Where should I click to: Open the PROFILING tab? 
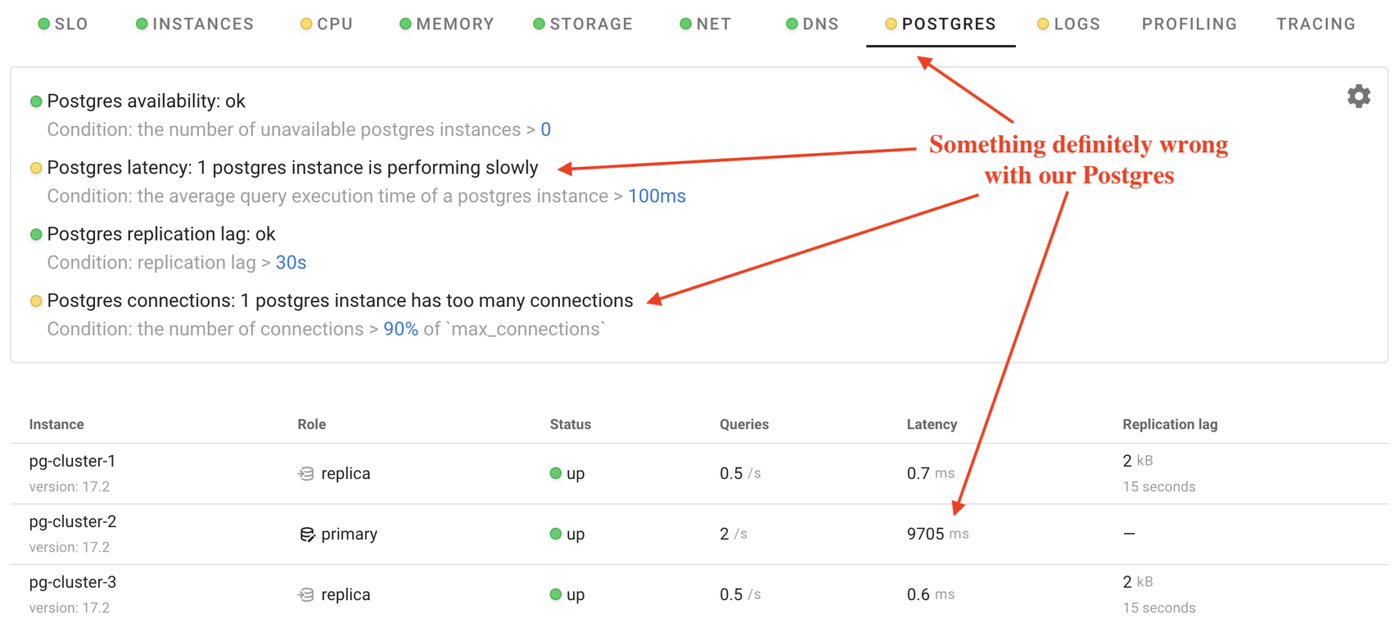(x=1189, y=23)
